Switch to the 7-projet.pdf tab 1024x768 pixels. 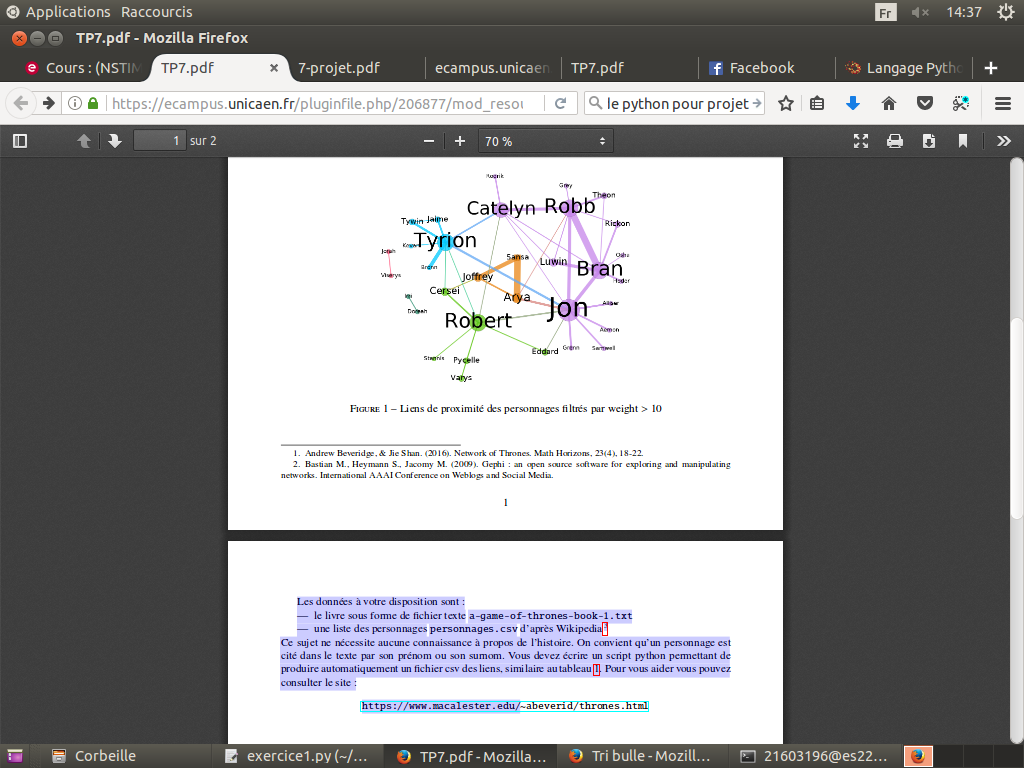pos(340,68)
